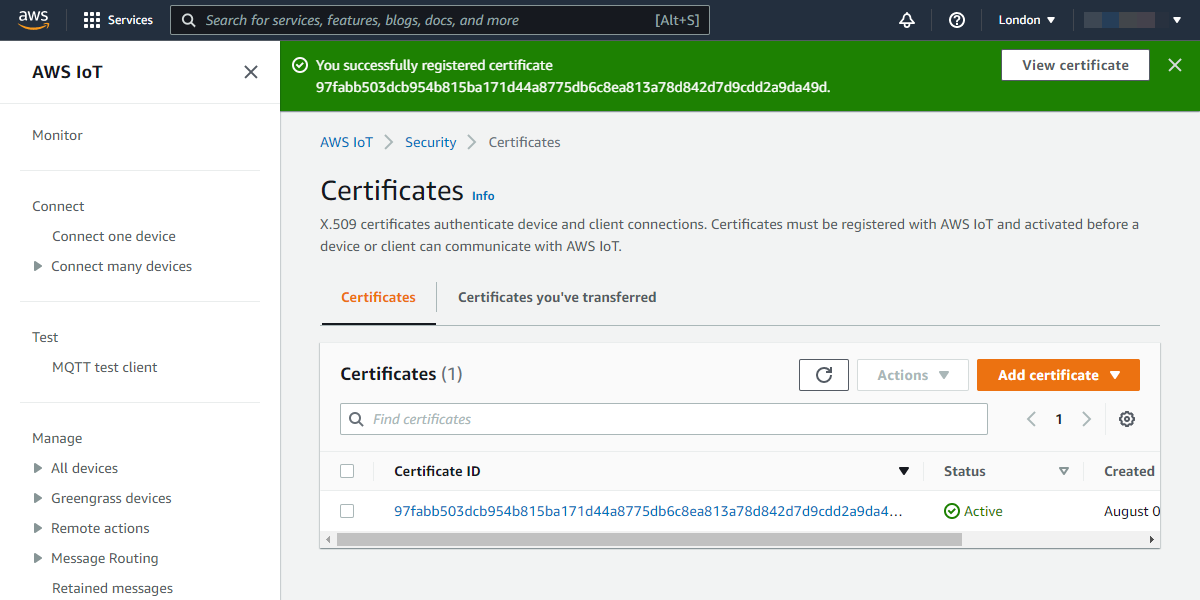Open Monitor in the sidebar

pos(57,135)
